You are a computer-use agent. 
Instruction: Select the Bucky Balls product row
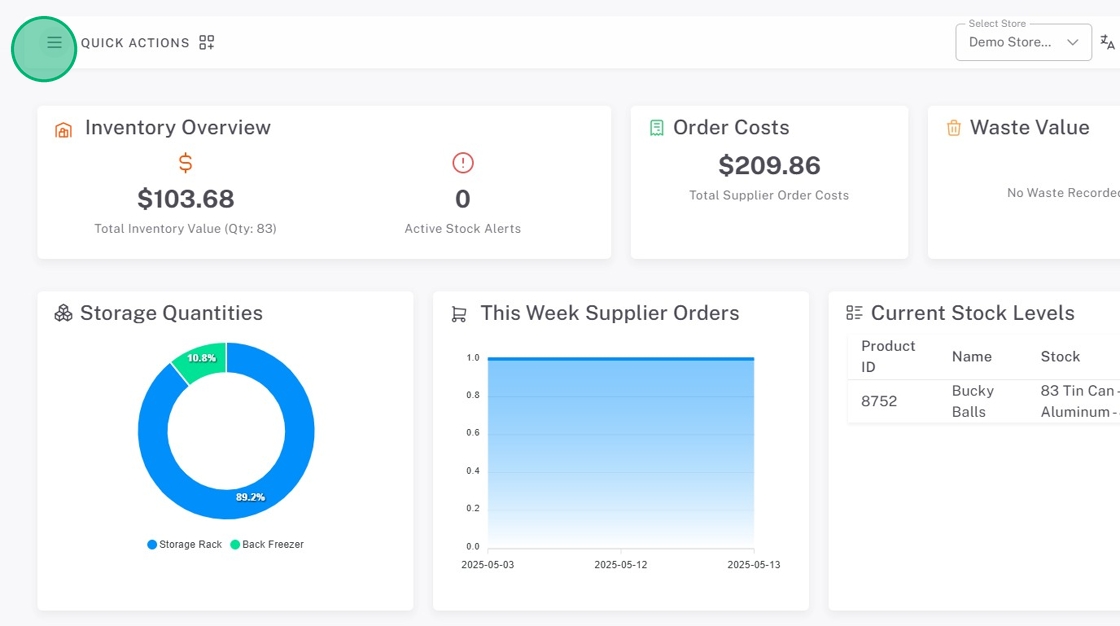[x=972, y=401]
